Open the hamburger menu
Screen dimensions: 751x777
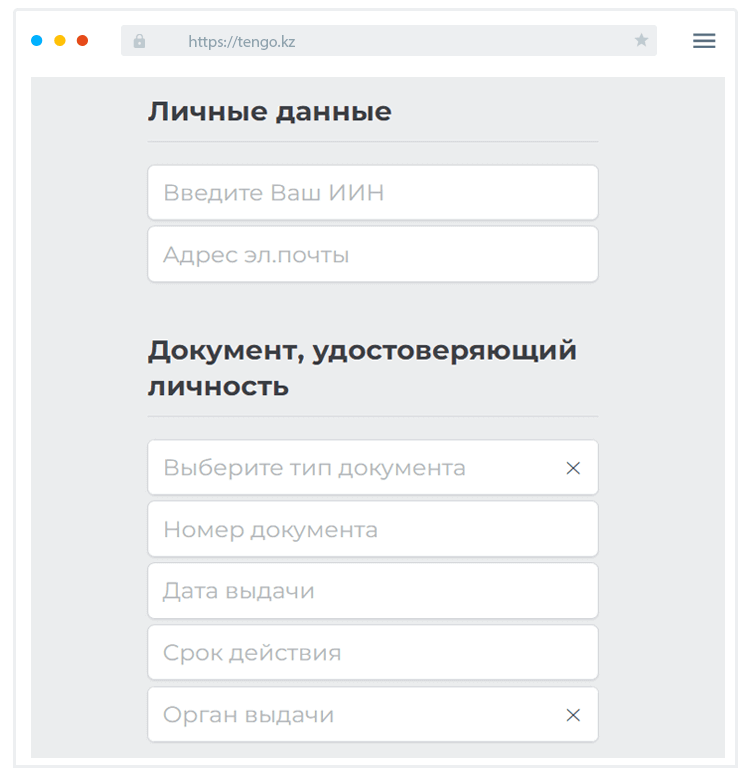point(703,41)
